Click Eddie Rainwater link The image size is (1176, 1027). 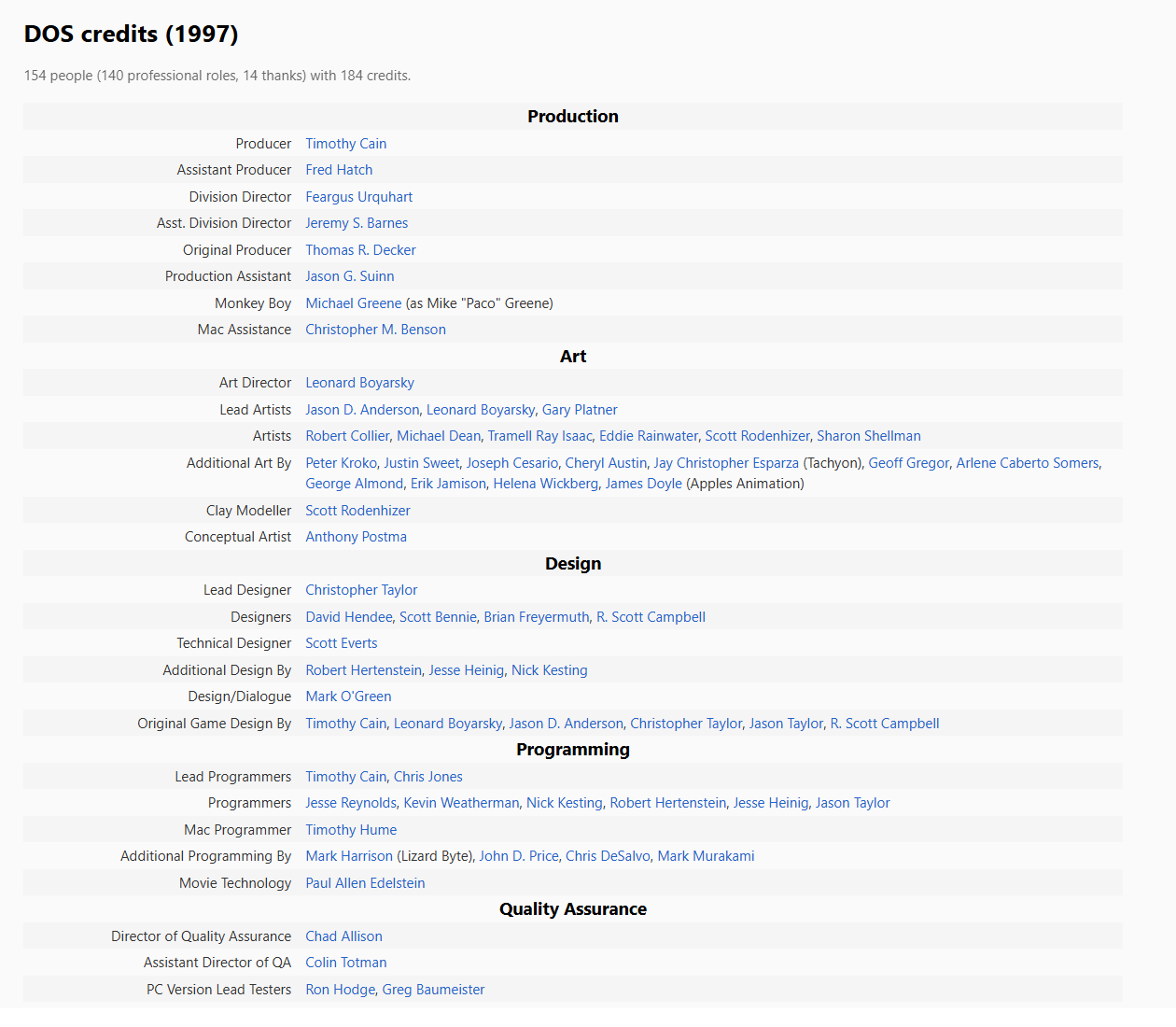pyautogui.click(x=649, y=436)
